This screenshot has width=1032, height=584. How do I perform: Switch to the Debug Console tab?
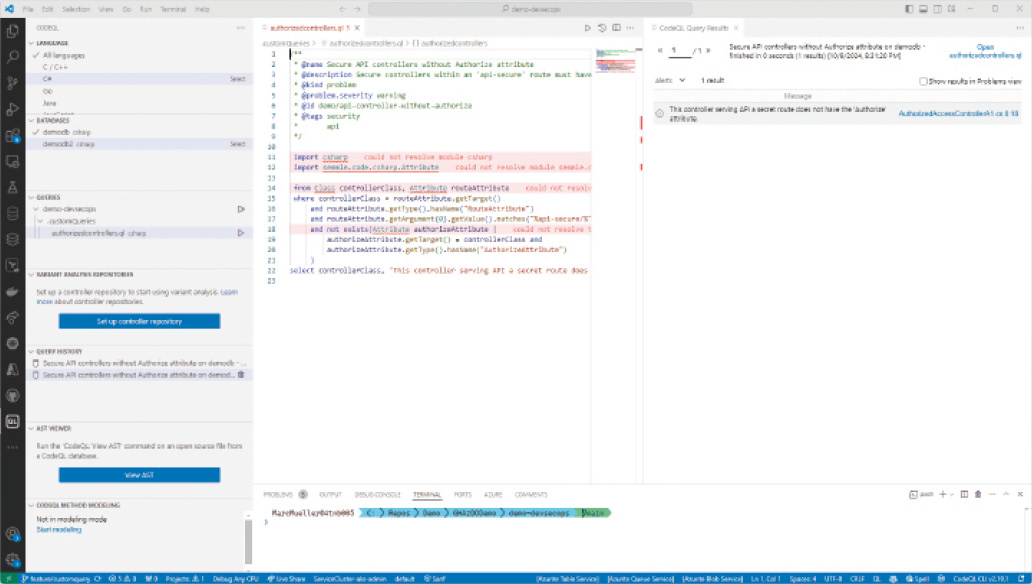378,494
